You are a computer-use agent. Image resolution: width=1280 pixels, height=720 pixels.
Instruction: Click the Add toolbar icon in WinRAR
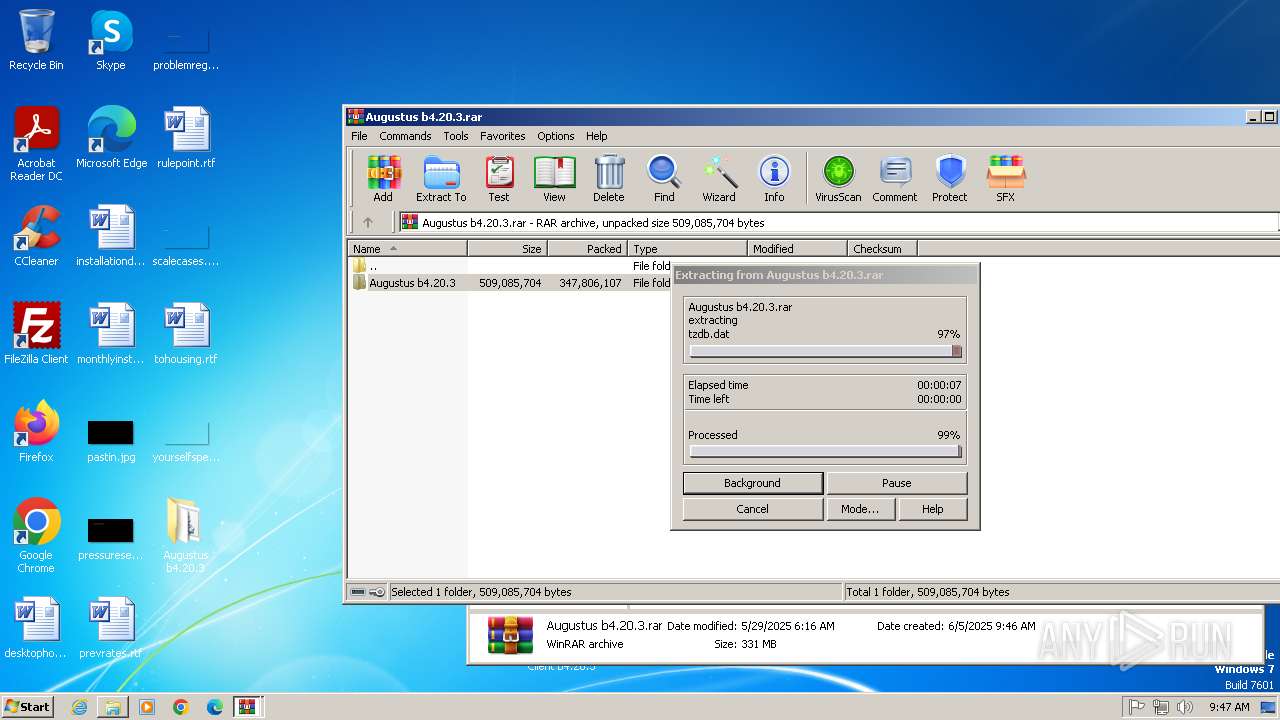383,179
